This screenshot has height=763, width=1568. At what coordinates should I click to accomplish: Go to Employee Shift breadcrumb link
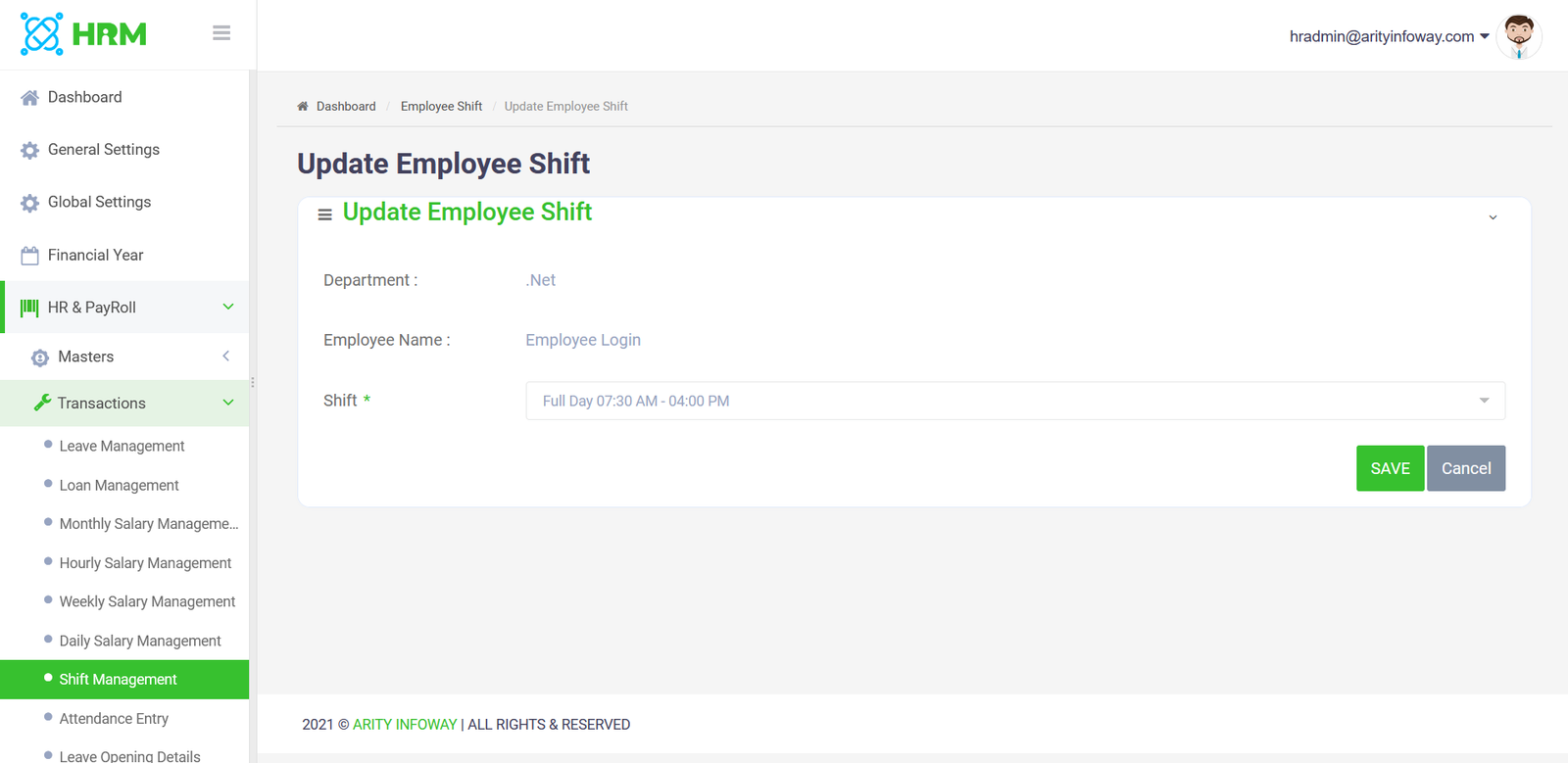(441, 107)
